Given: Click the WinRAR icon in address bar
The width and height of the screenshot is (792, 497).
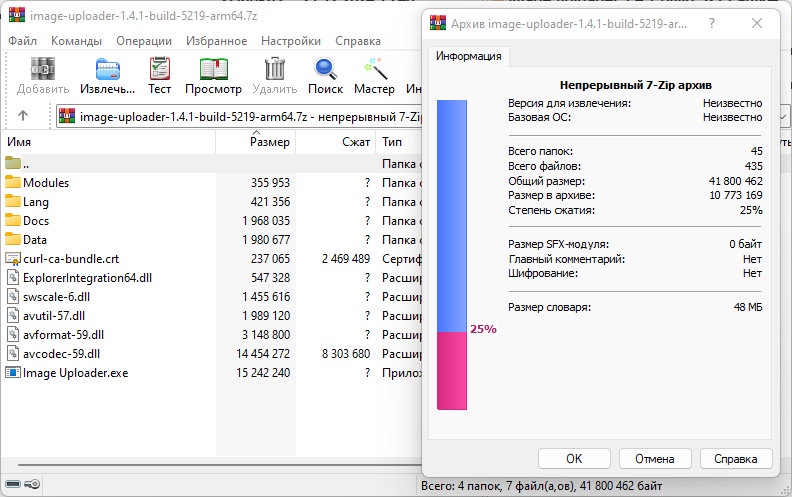Looking at the screenshot, I should pyautogui.click(x=67, y=116).
